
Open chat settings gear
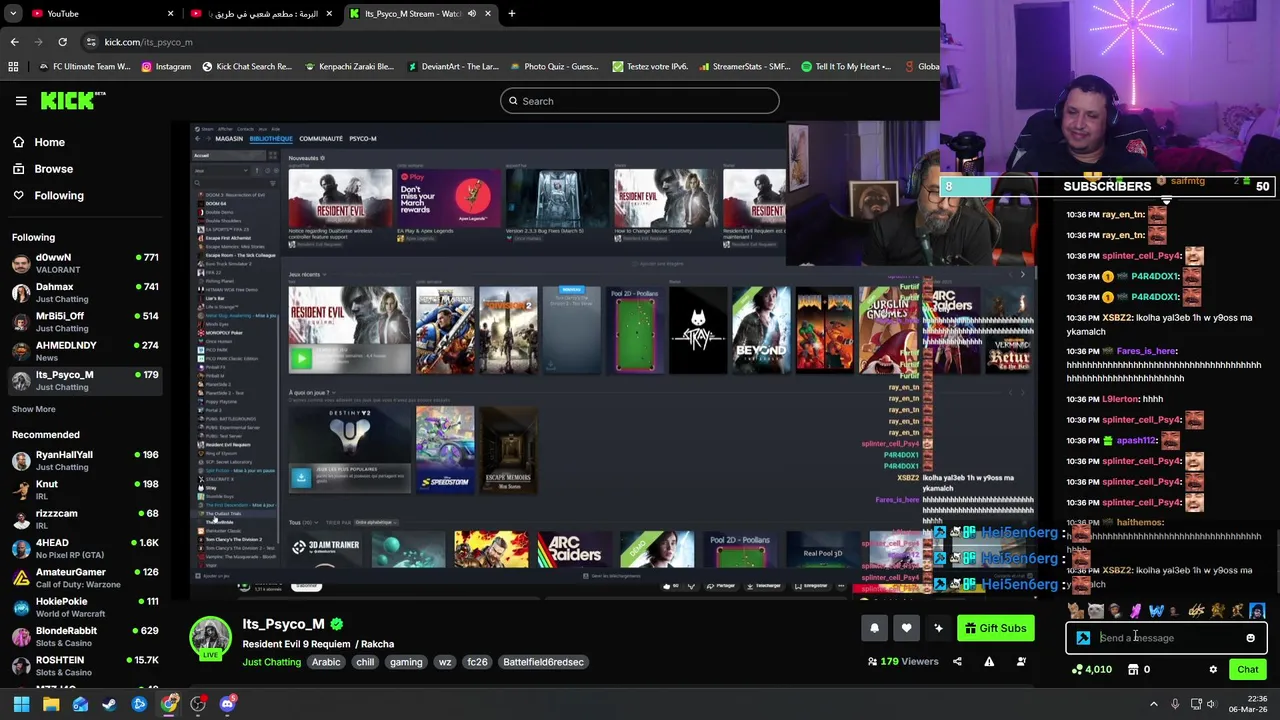click(x=1213, y=670)
